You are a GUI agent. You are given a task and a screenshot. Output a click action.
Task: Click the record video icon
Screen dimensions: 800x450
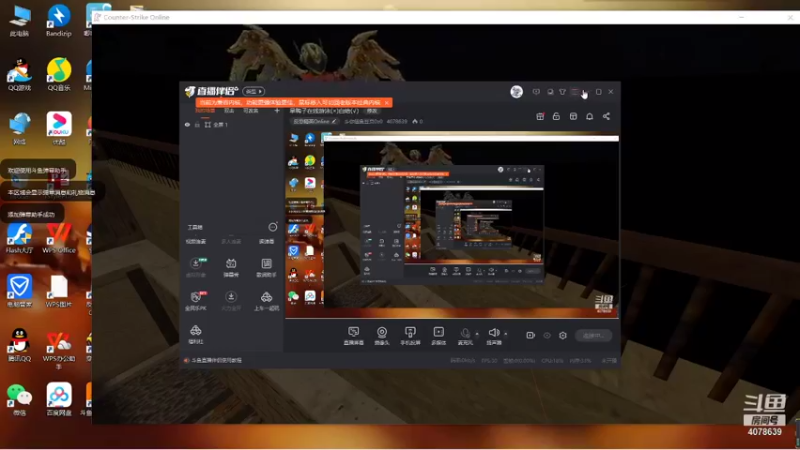coord(531,335)
